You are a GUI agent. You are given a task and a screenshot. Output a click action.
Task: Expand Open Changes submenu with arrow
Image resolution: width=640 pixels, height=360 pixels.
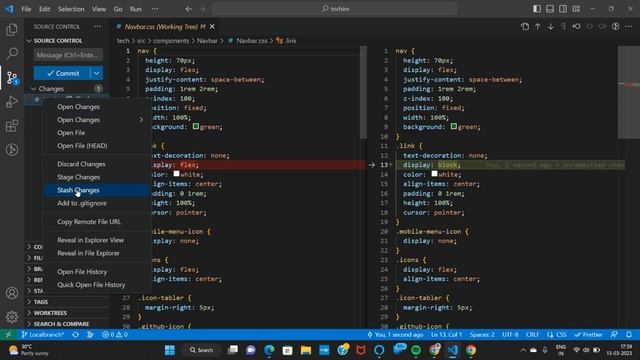point(141,120)
